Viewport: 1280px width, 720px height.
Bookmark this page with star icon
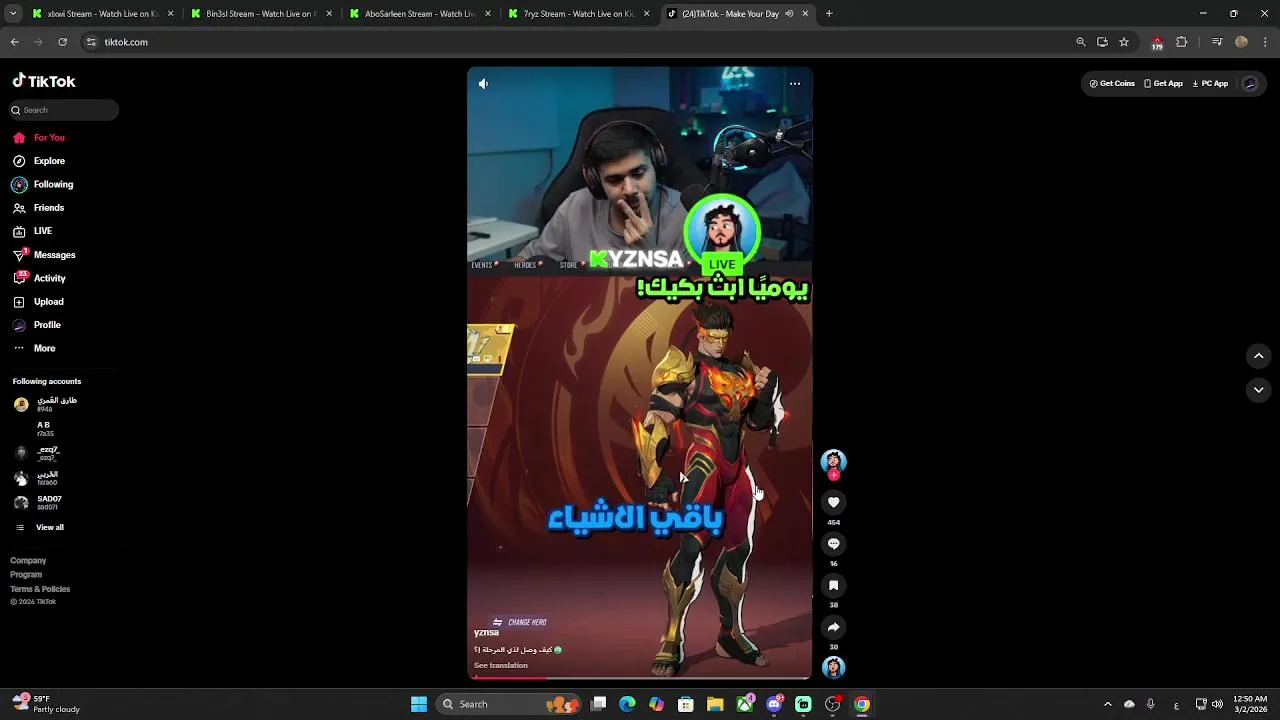click(1124, 42)
